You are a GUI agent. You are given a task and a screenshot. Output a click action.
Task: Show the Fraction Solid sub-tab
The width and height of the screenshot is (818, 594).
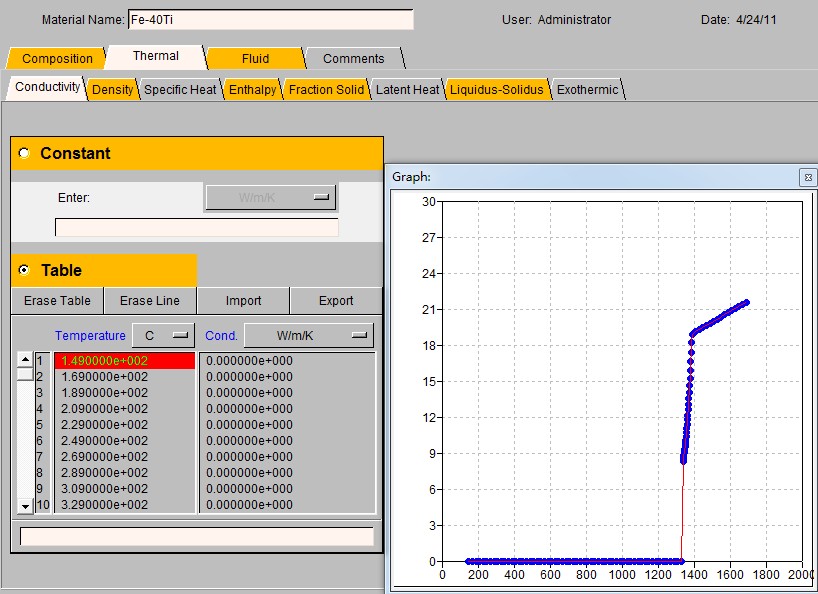326,90
